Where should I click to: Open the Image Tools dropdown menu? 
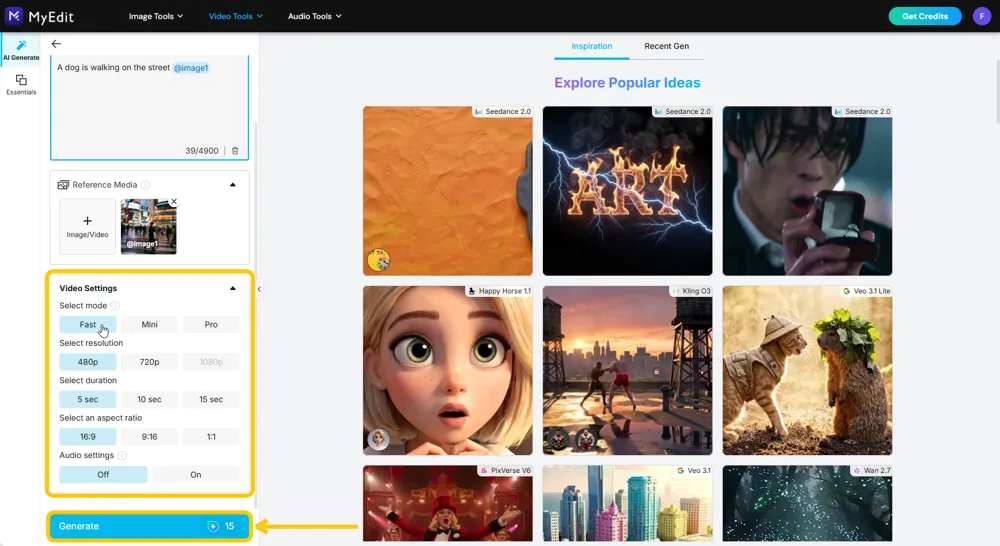tap(156, 16)
